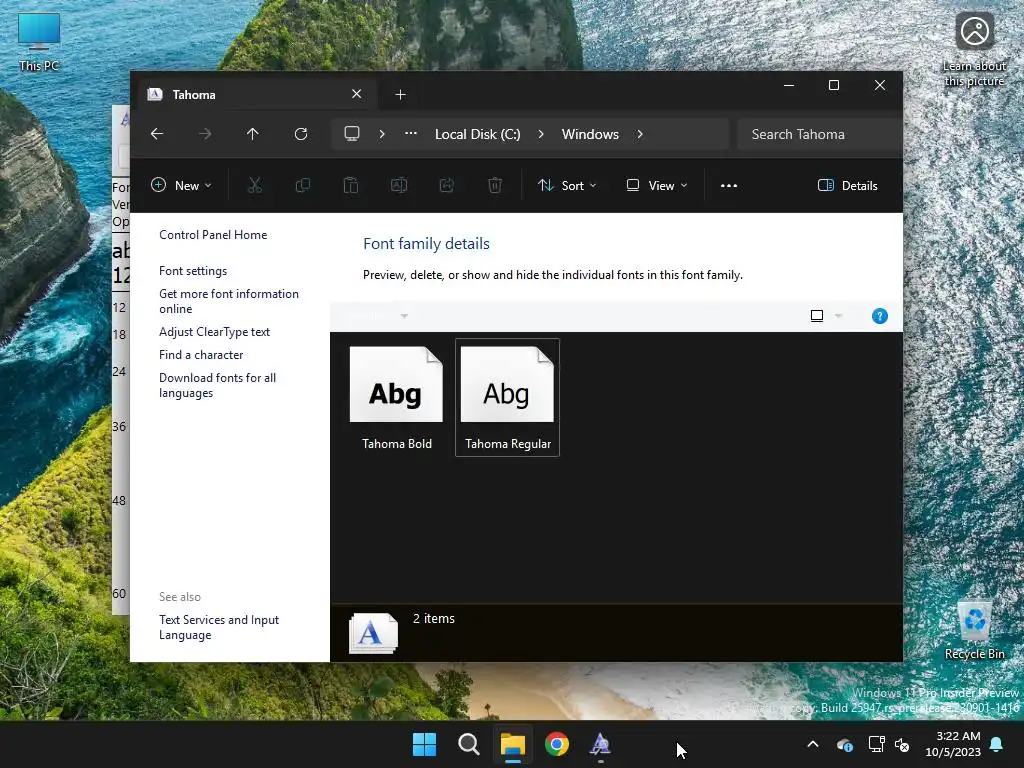Open network display tray icon

point(876,744)
